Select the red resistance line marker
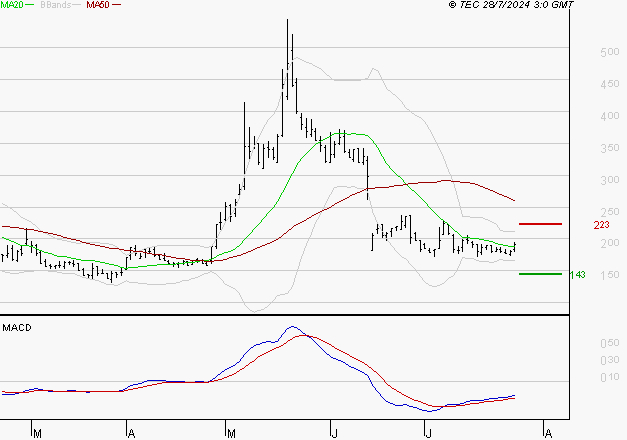The image size is (627, 440). 540,224
